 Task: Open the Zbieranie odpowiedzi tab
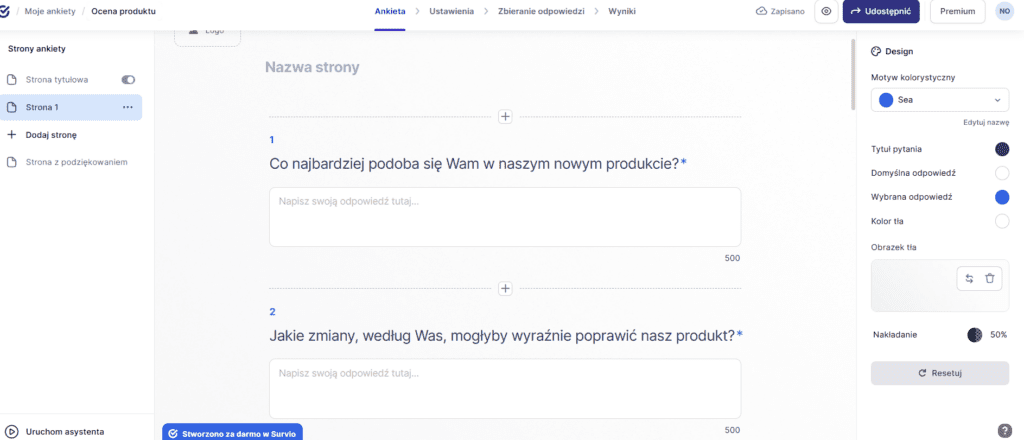pyautogui.click(x=541, y=11)
